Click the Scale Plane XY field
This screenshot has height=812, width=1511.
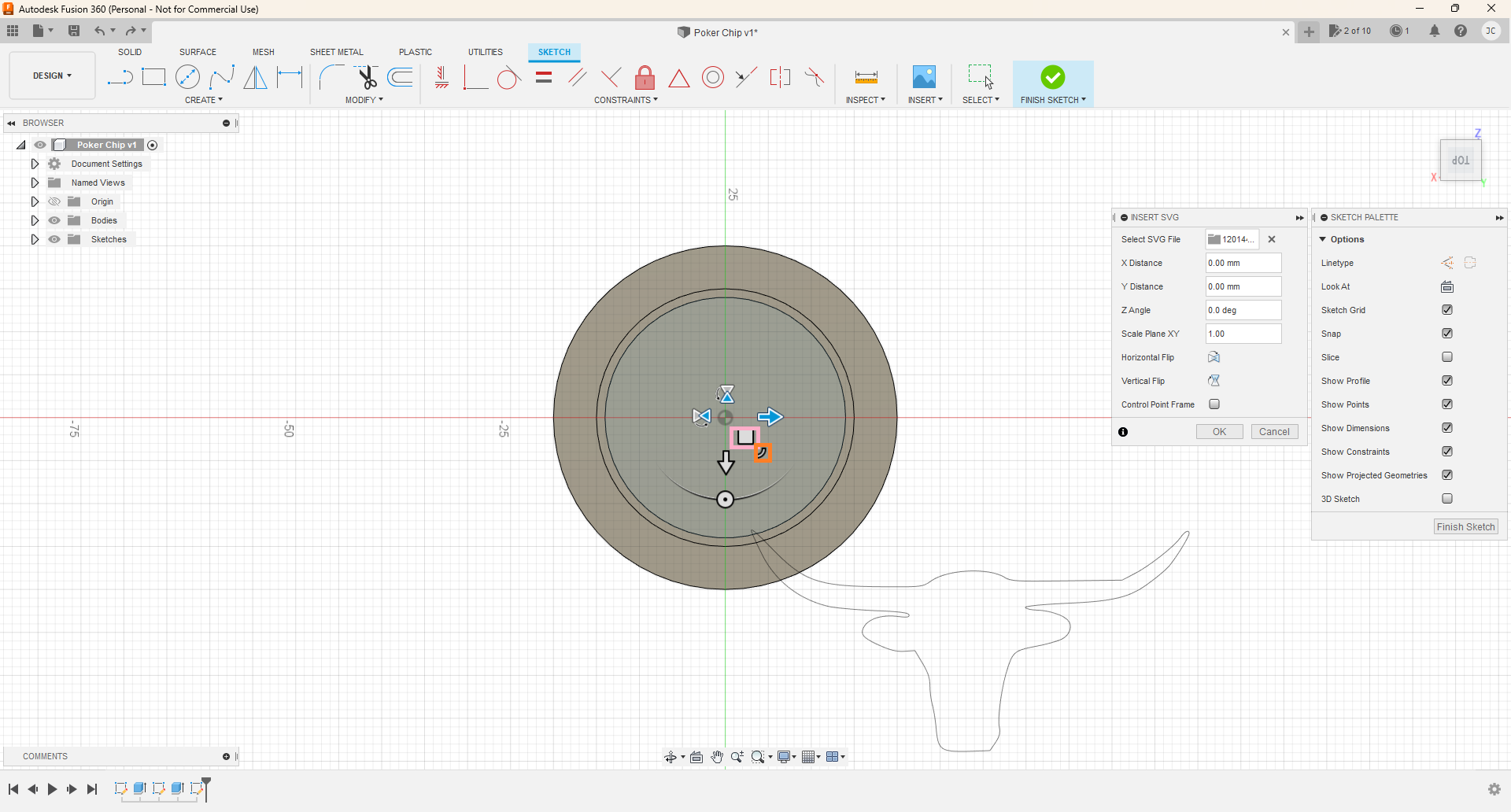(1243, 334)
